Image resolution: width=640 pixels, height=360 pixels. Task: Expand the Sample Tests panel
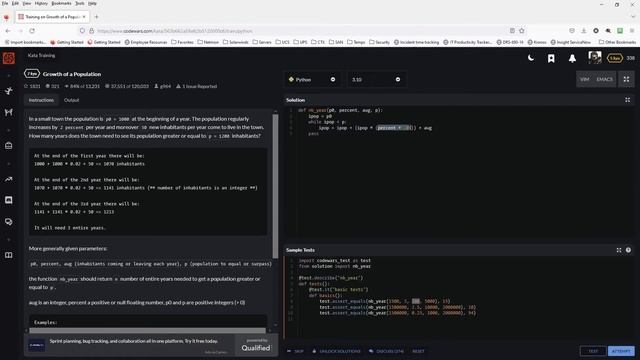(x=619, y=250)
